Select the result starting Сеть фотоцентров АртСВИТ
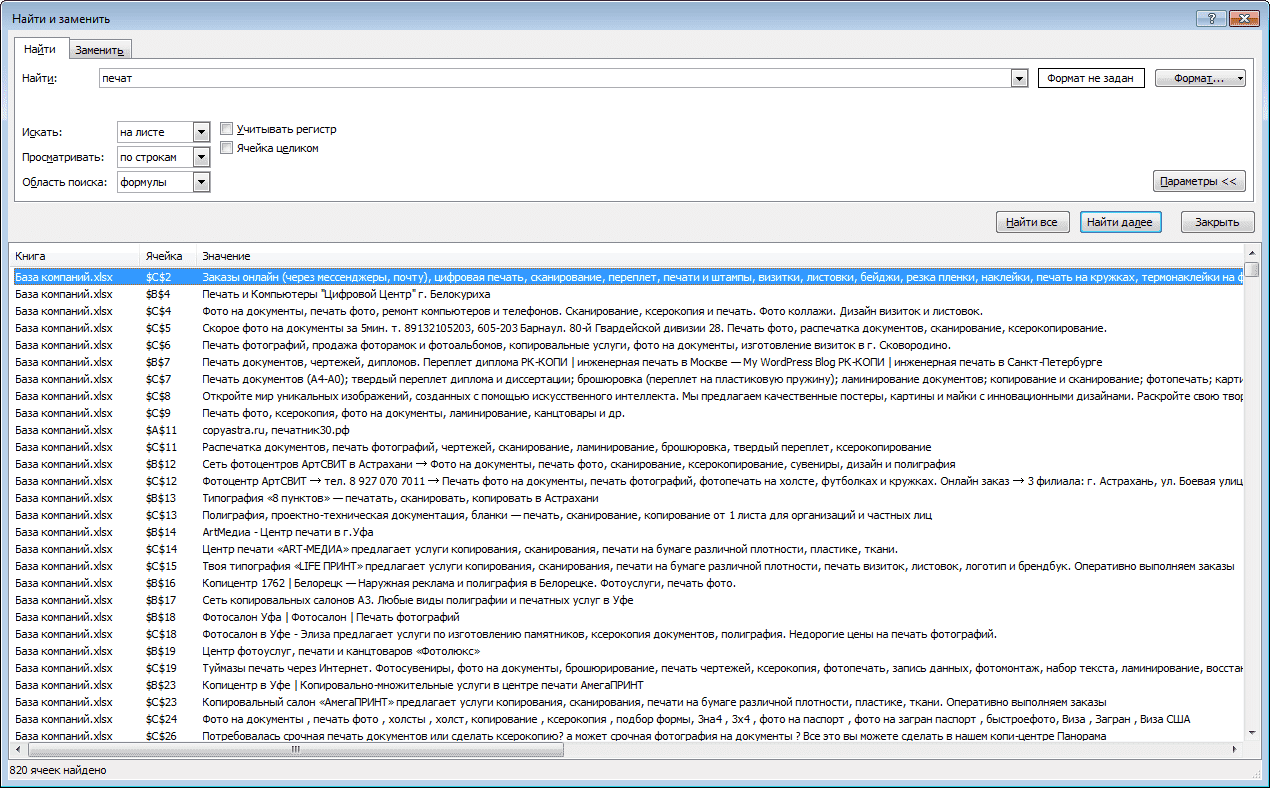This screenshot has width=1270, height=788. coord(626,464)
